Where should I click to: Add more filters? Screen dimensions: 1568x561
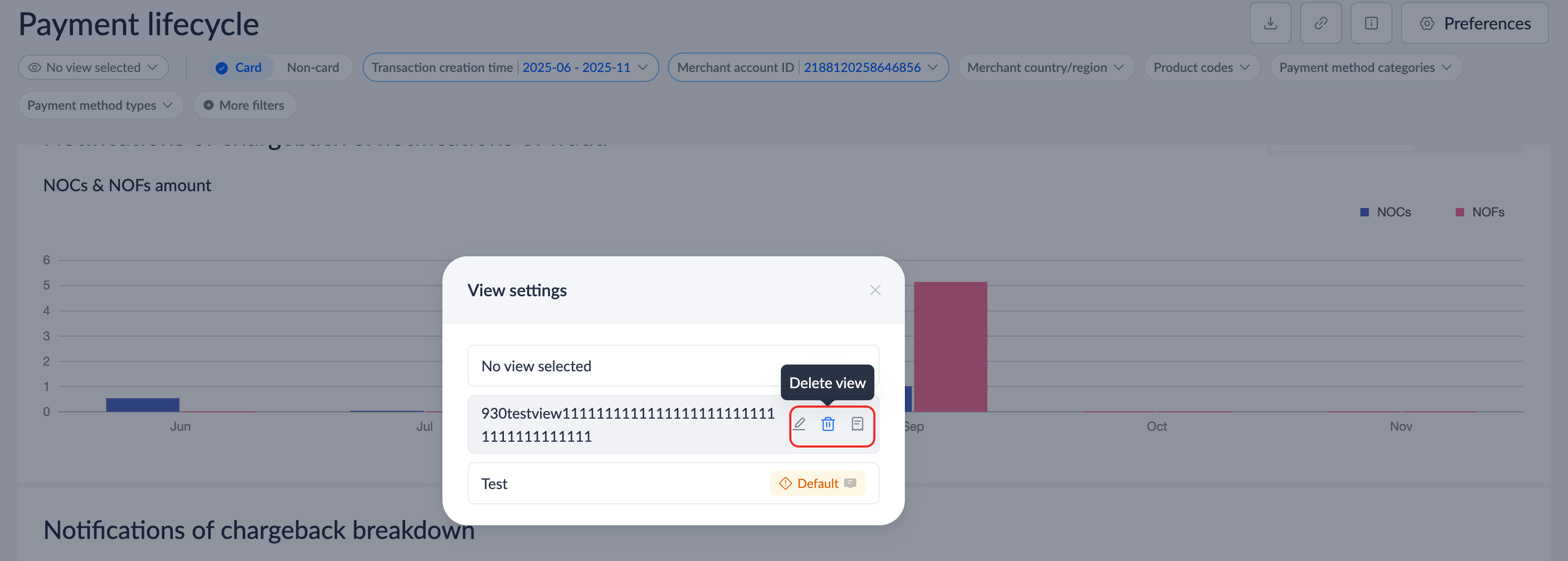click(x=245, y=105)
